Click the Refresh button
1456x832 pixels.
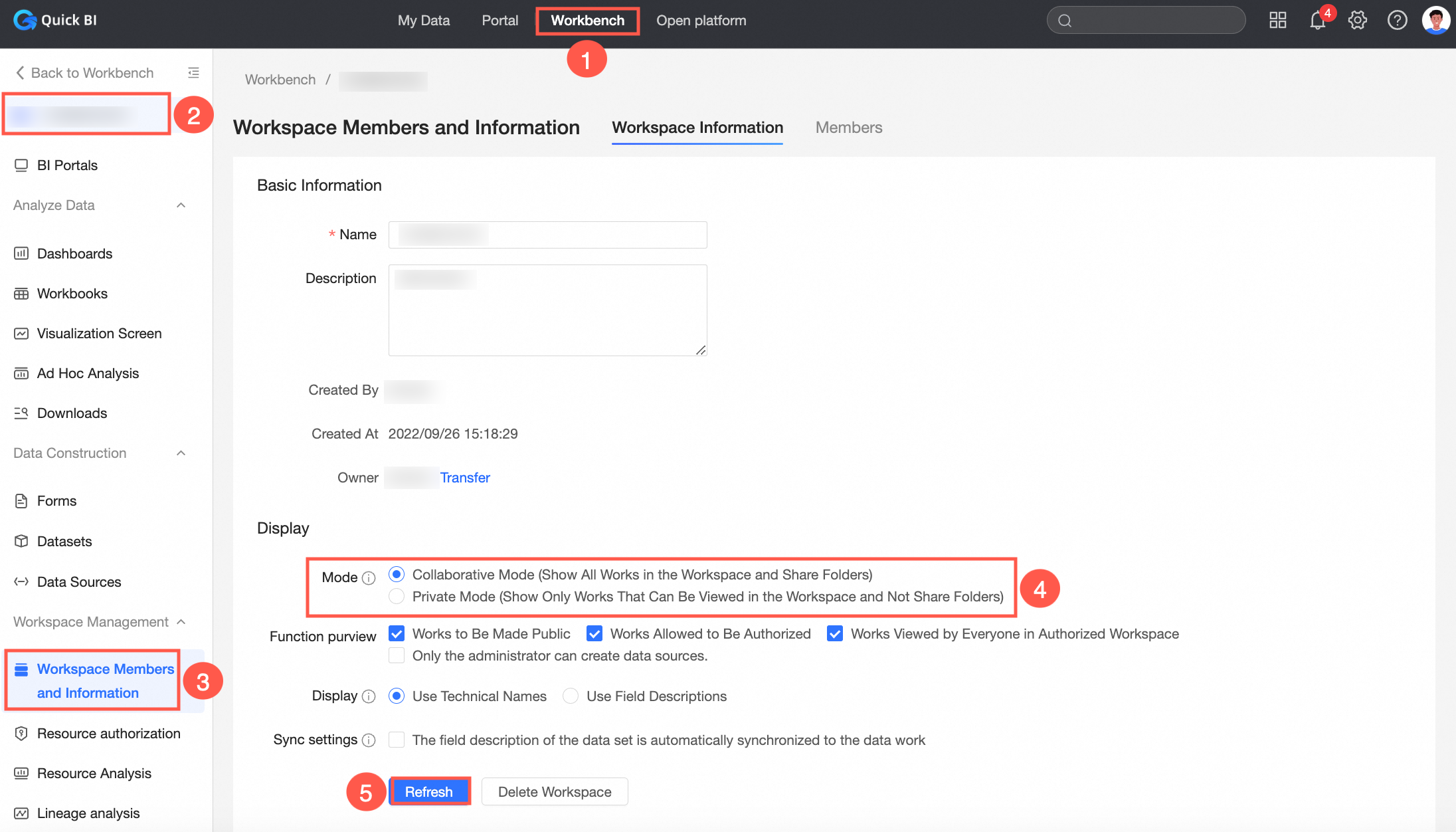[429, 791]
